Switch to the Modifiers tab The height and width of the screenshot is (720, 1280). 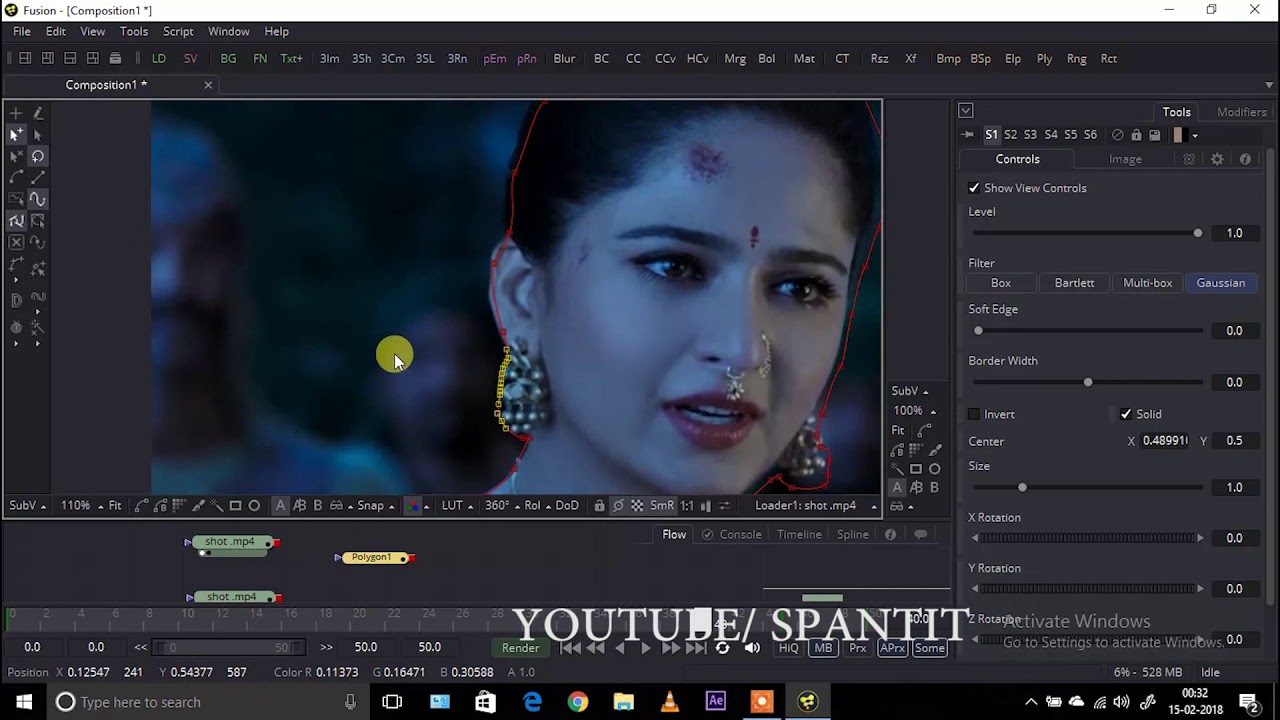1242,112
